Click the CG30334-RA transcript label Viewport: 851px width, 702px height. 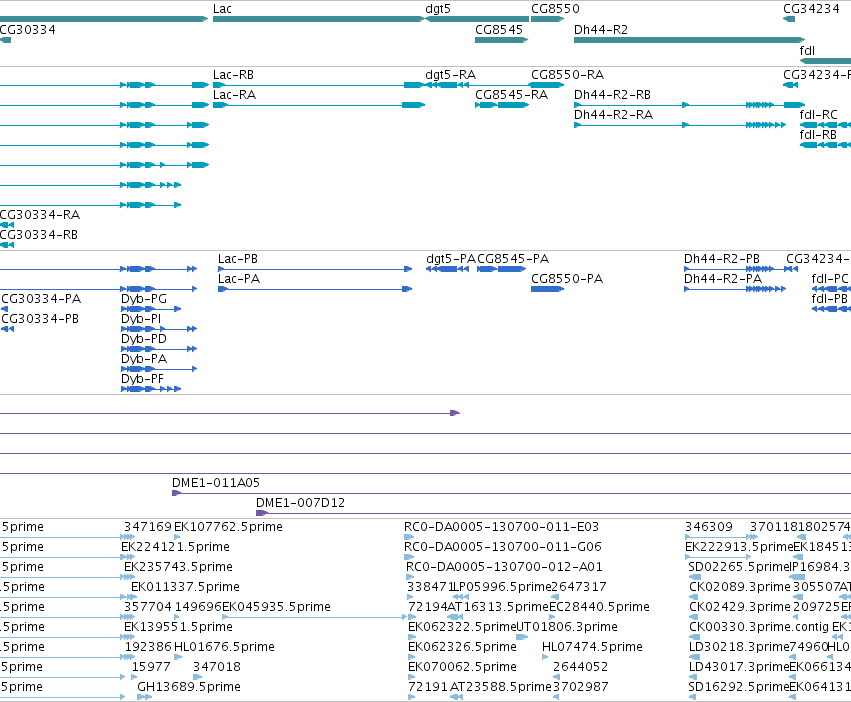40,215
